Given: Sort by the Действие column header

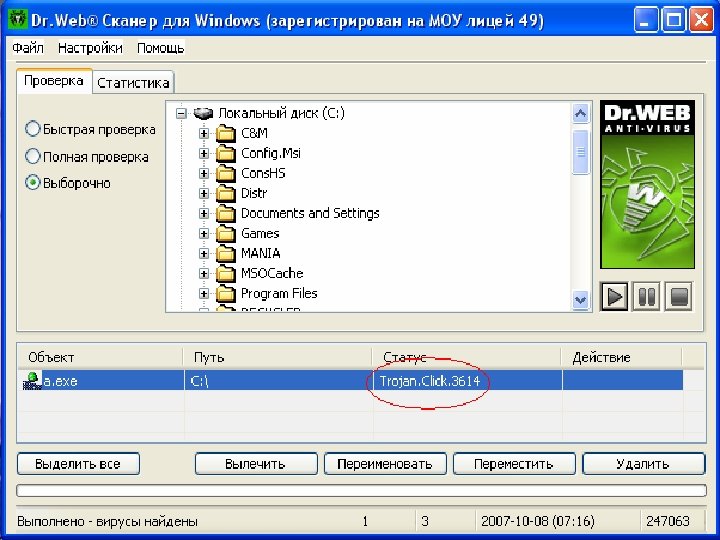Looking at the screenshot, I should 621,357.
